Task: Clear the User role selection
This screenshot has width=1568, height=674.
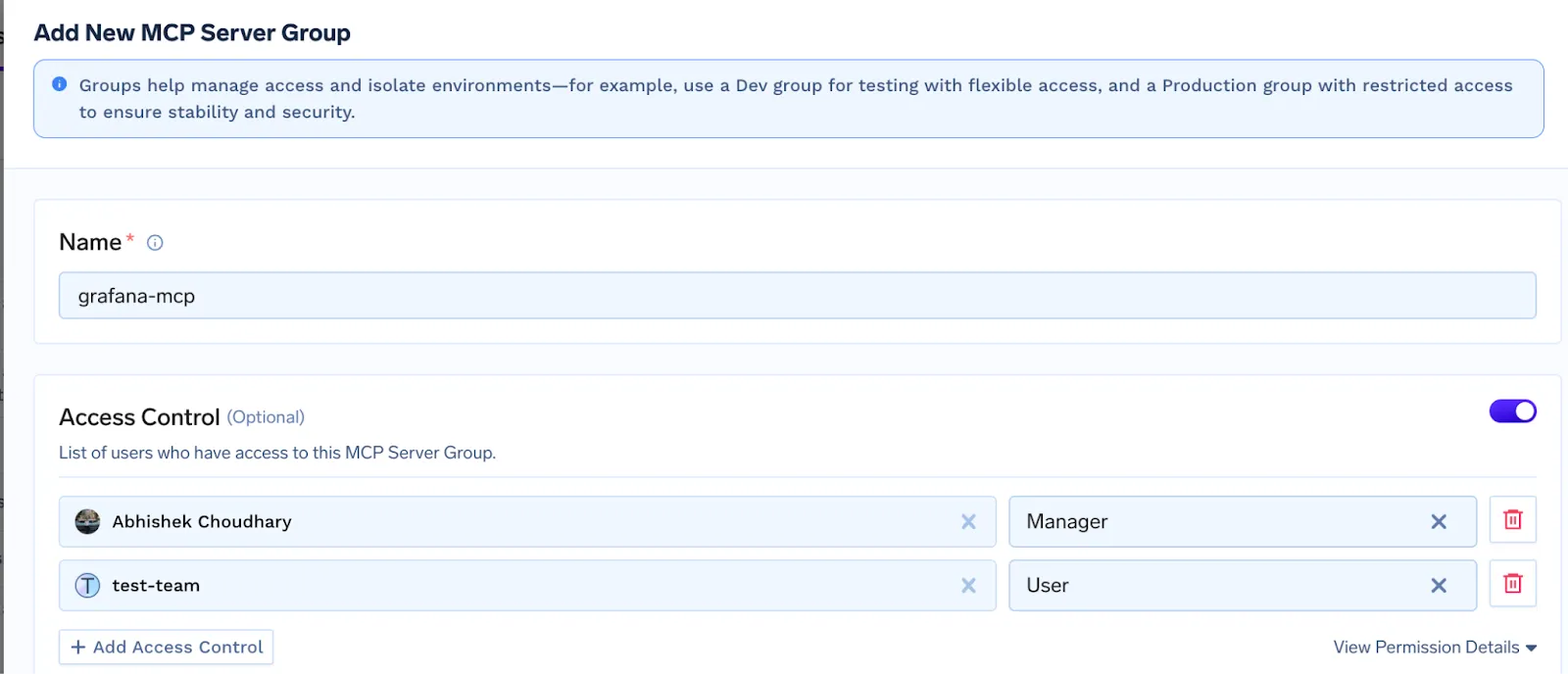Action: (x=1438, y=586)
